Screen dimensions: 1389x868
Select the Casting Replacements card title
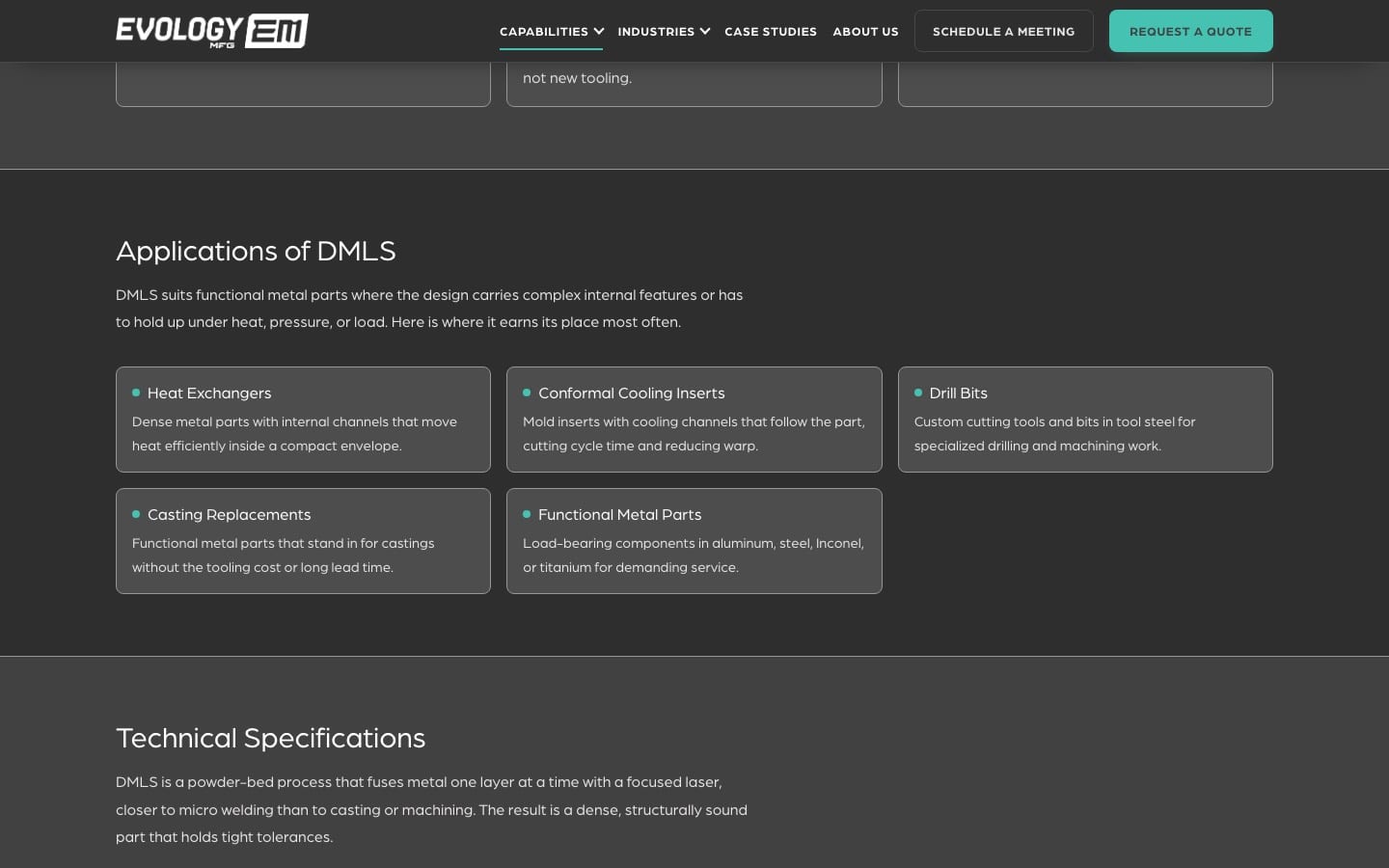point(229,514)
